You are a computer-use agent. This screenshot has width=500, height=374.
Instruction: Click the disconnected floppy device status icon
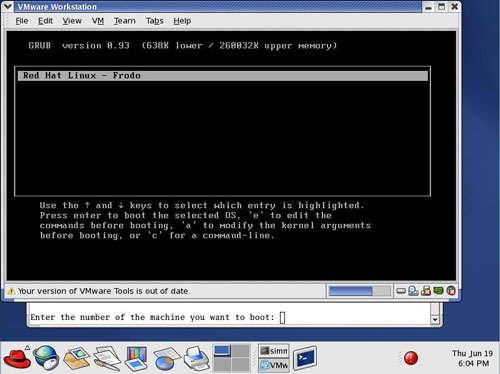tap(426, 291)
